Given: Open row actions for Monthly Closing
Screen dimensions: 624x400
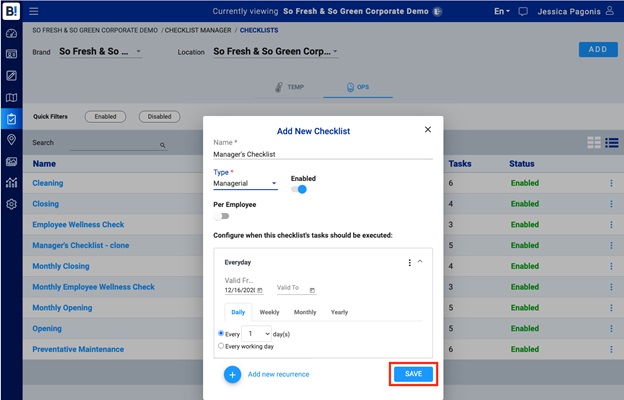Looking at the screenshot, I should (611, 266).
